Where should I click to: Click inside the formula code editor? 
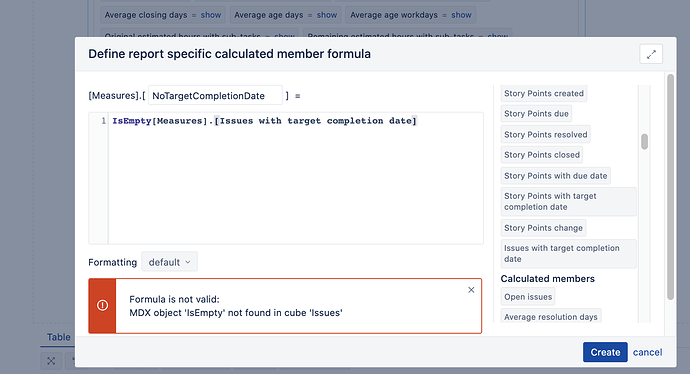tap(295, 178)
